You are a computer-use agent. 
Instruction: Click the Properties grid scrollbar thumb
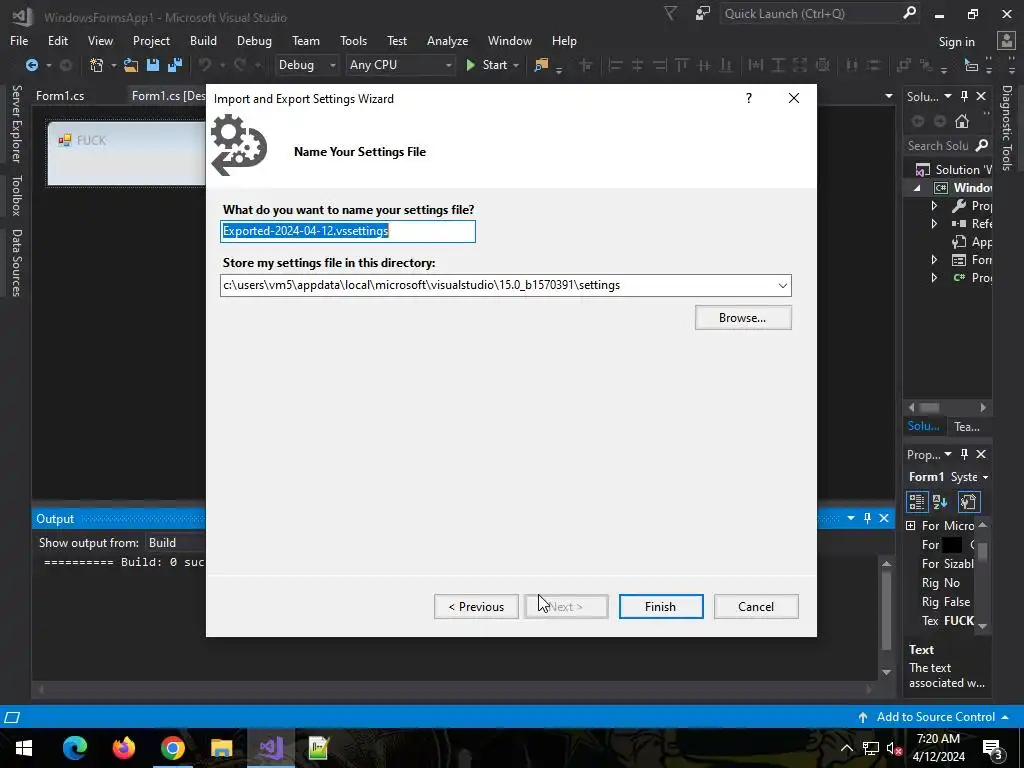[982, 552]
